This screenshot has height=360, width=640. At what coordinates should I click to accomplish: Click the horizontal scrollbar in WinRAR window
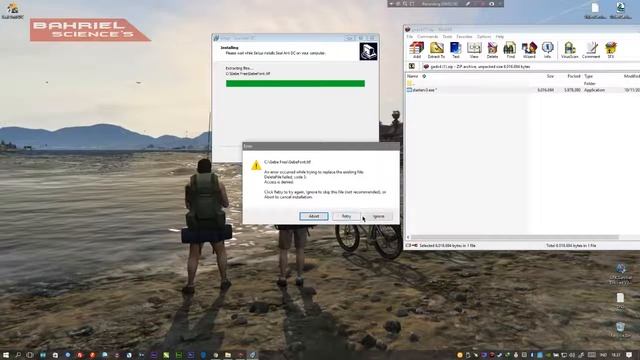click(514, 237)
